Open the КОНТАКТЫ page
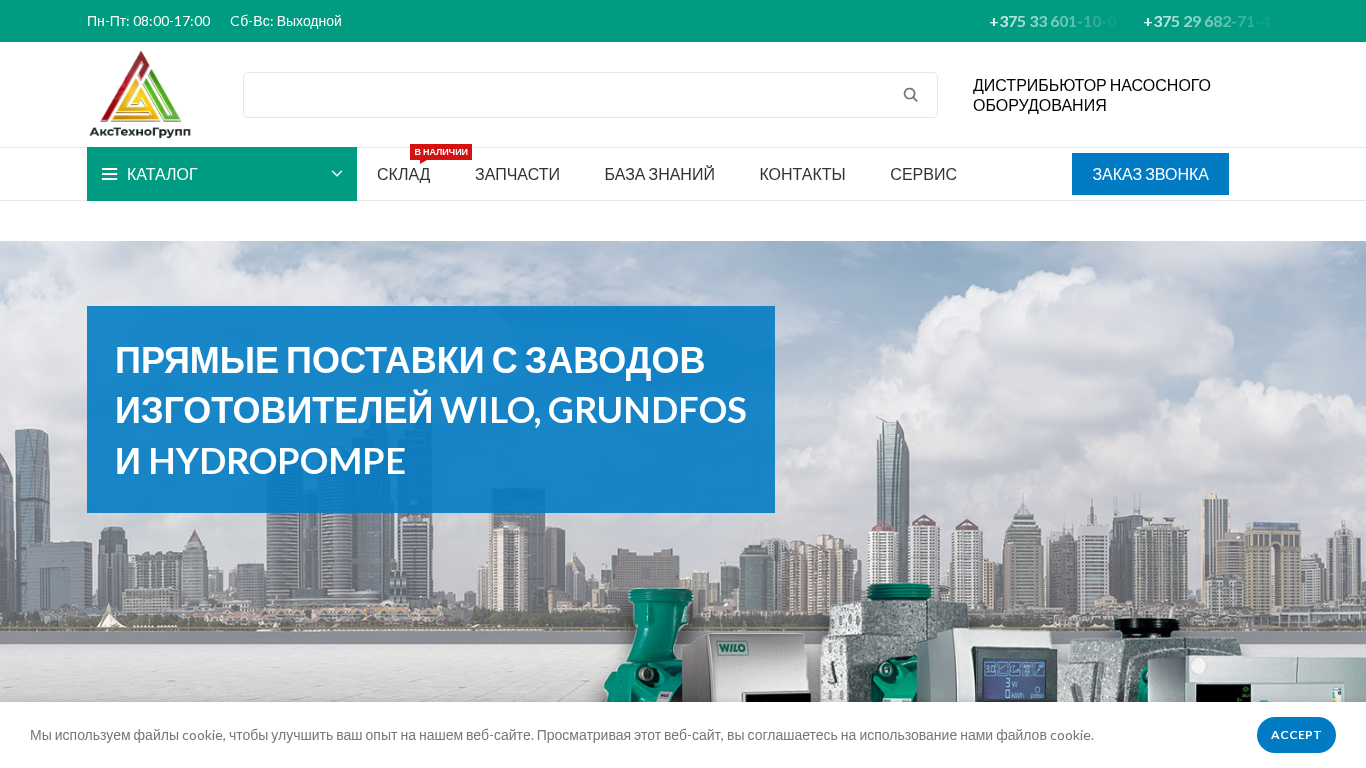 (x=802, y=174)
